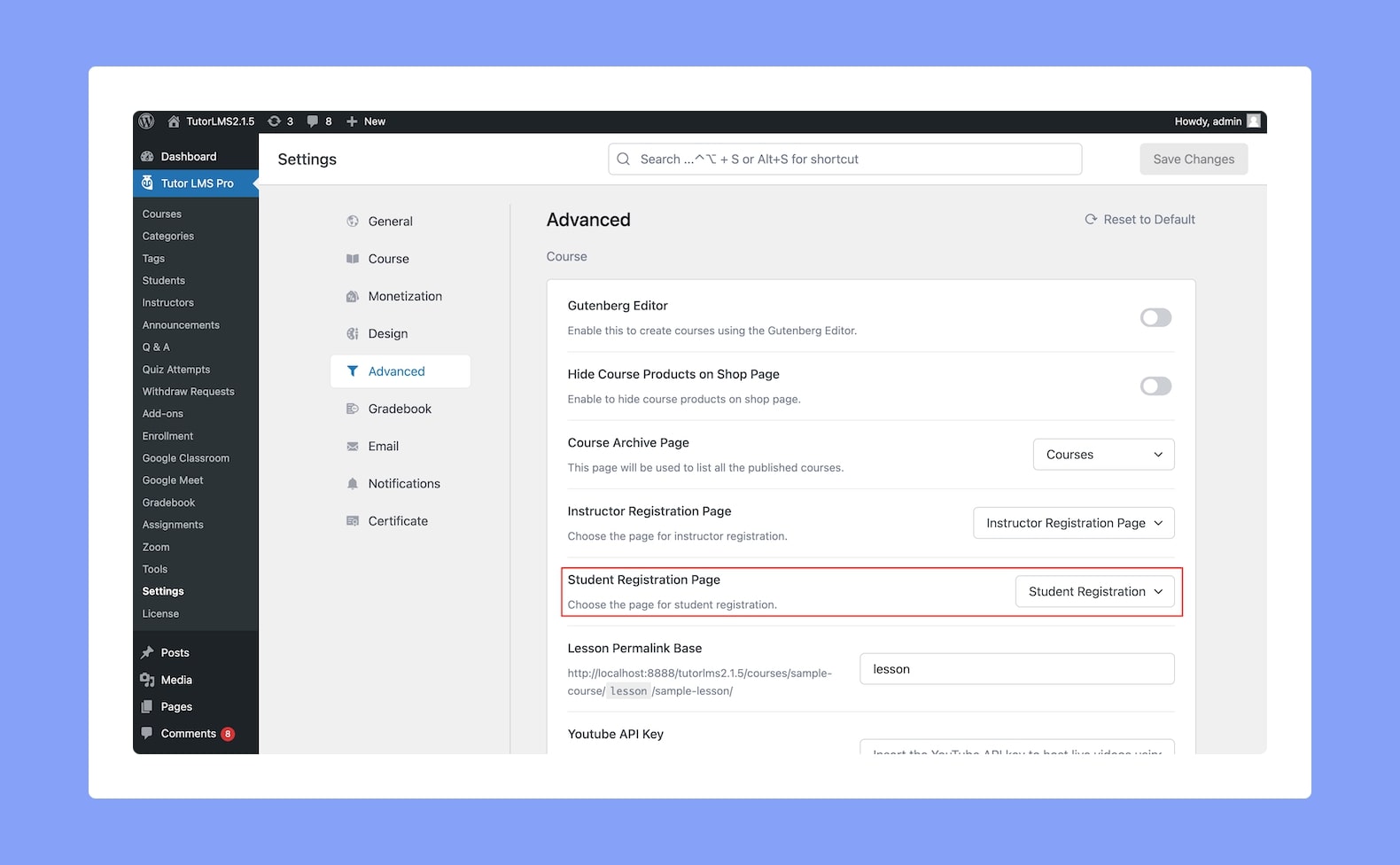Click the Lesson Permalink Base input
The height and width of the screenshot is (865, 1400).
click(1017, 669)
